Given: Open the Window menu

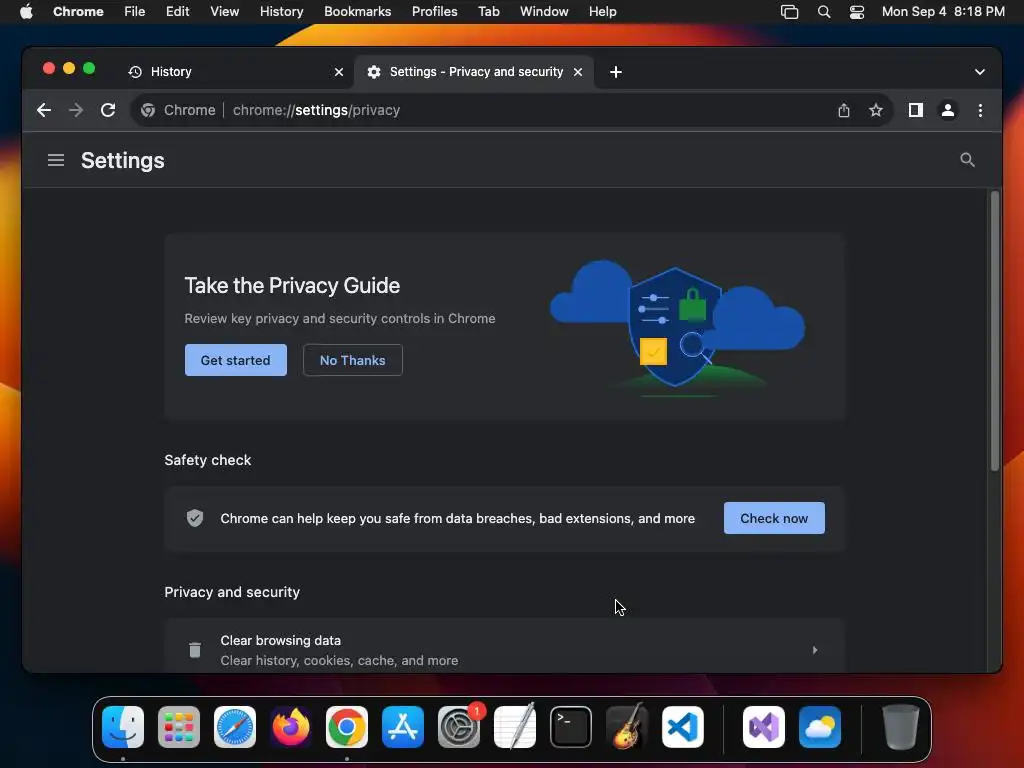Looking at the screenshot, I should (544, 12).
